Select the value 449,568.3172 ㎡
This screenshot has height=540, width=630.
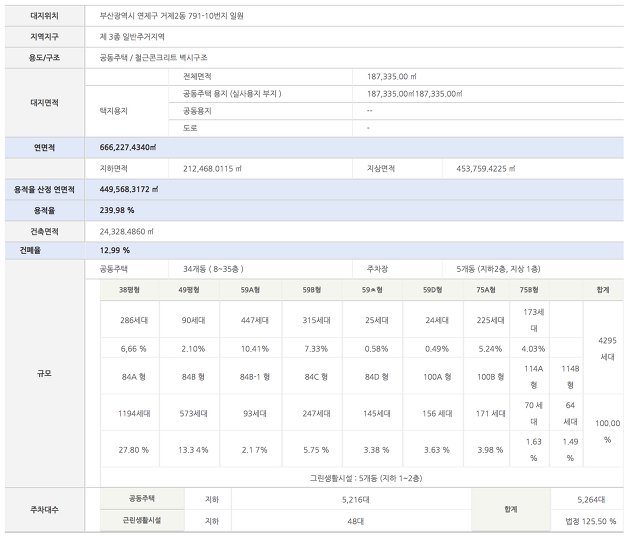pos(129,190)
